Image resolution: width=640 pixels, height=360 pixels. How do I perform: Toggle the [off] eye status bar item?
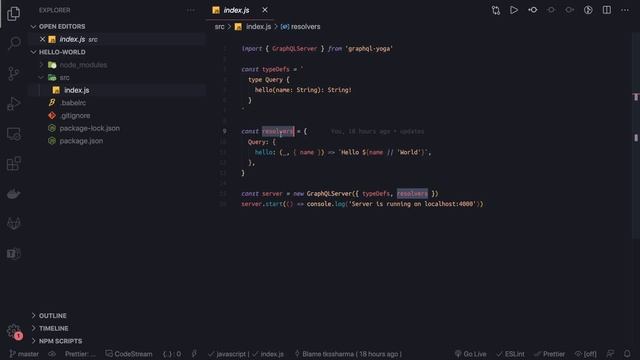(586, 354)
